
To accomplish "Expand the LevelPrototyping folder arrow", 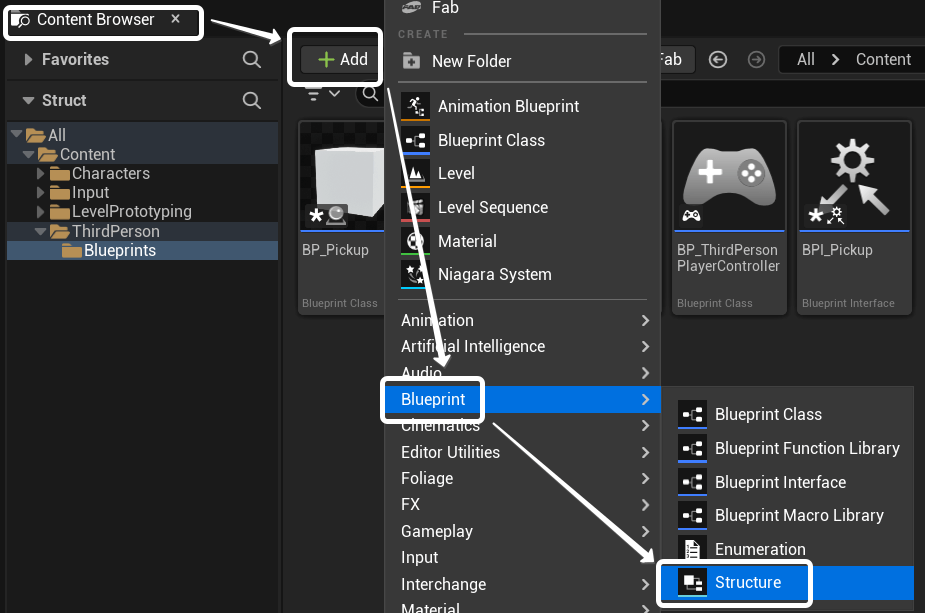I will pos(41,211).
